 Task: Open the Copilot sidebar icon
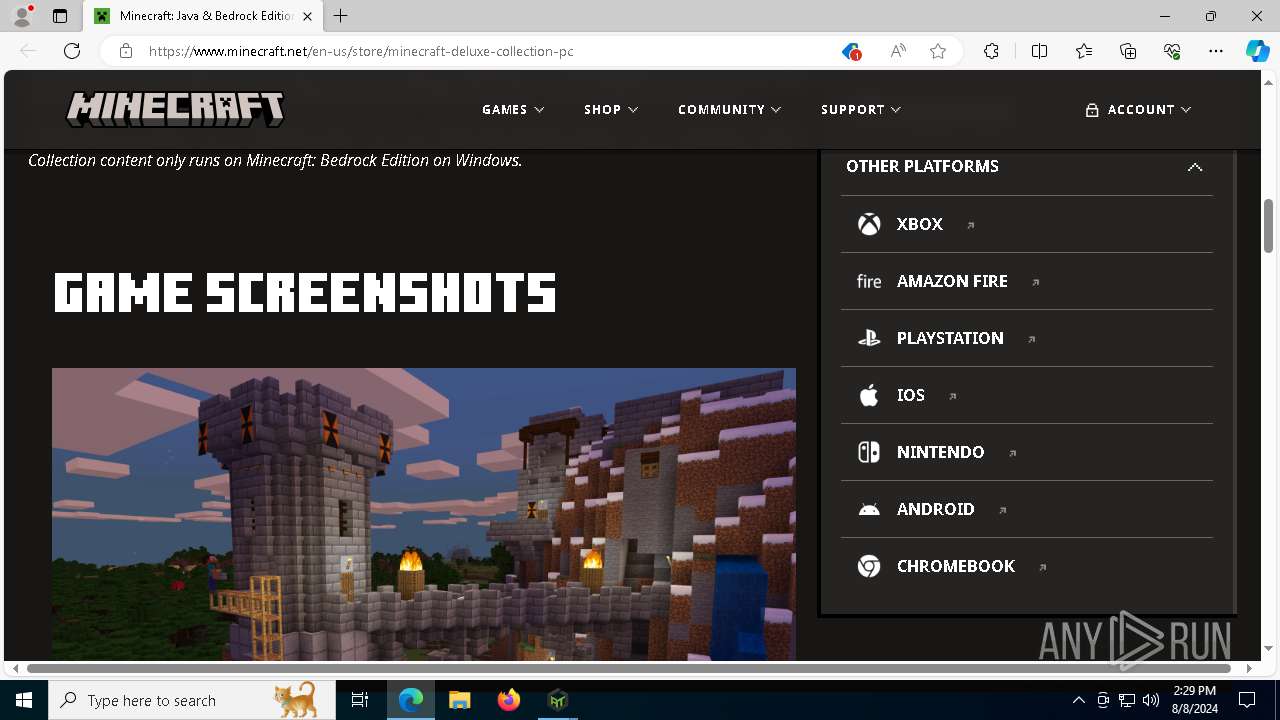tap(1258, 51)
